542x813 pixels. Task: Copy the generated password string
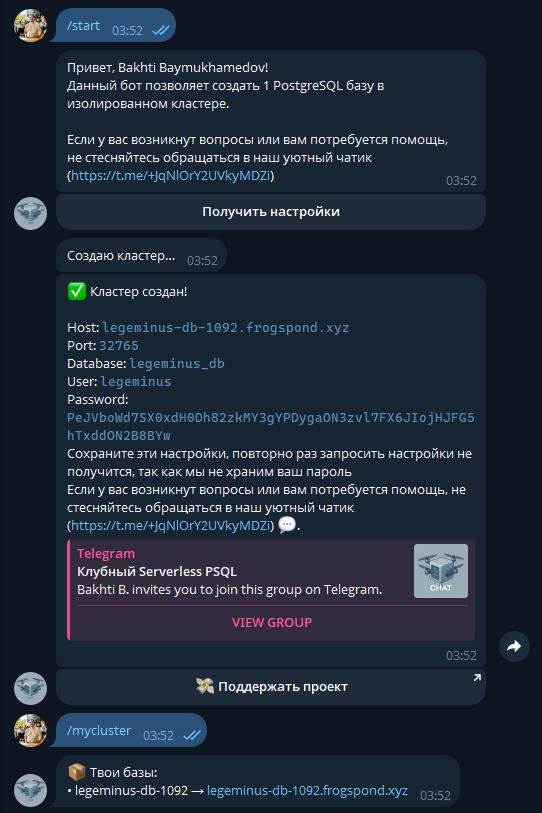[x=271, y=426]
